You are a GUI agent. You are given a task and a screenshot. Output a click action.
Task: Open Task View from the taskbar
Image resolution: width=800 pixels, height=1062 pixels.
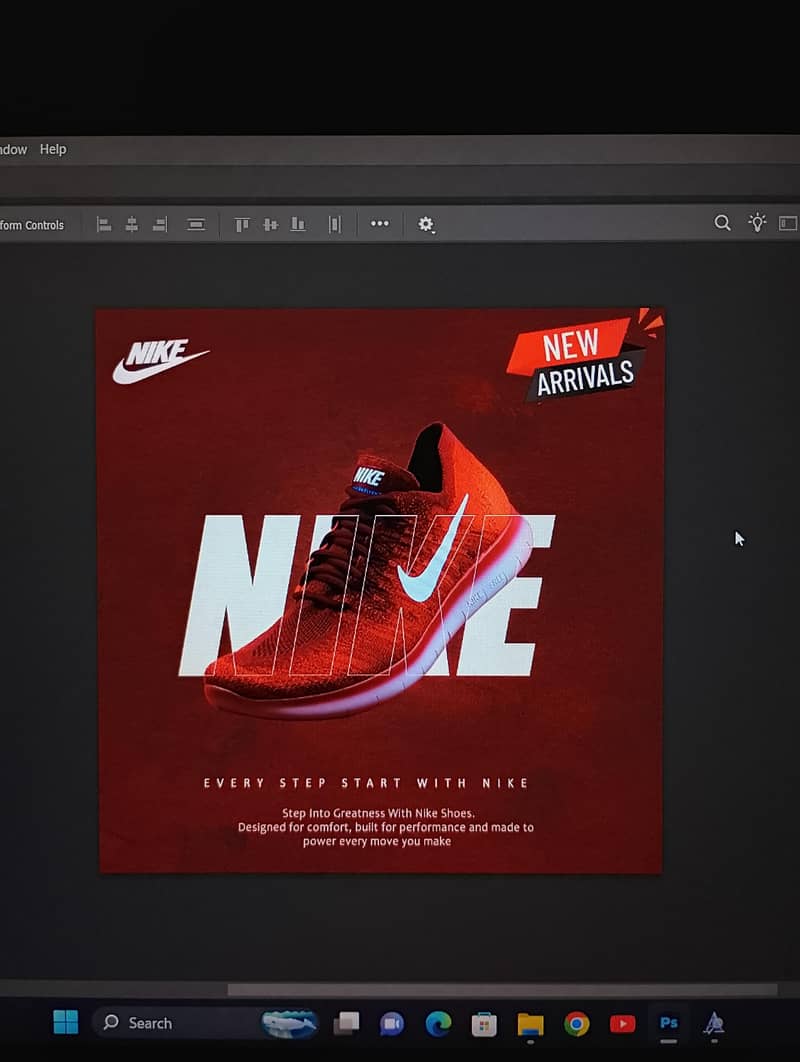(347, 1023)
